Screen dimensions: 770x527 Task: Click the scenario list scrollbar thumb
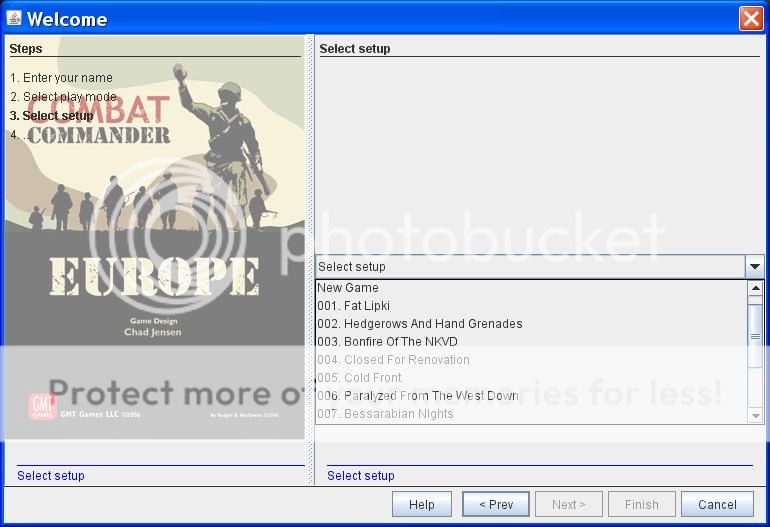755,336
